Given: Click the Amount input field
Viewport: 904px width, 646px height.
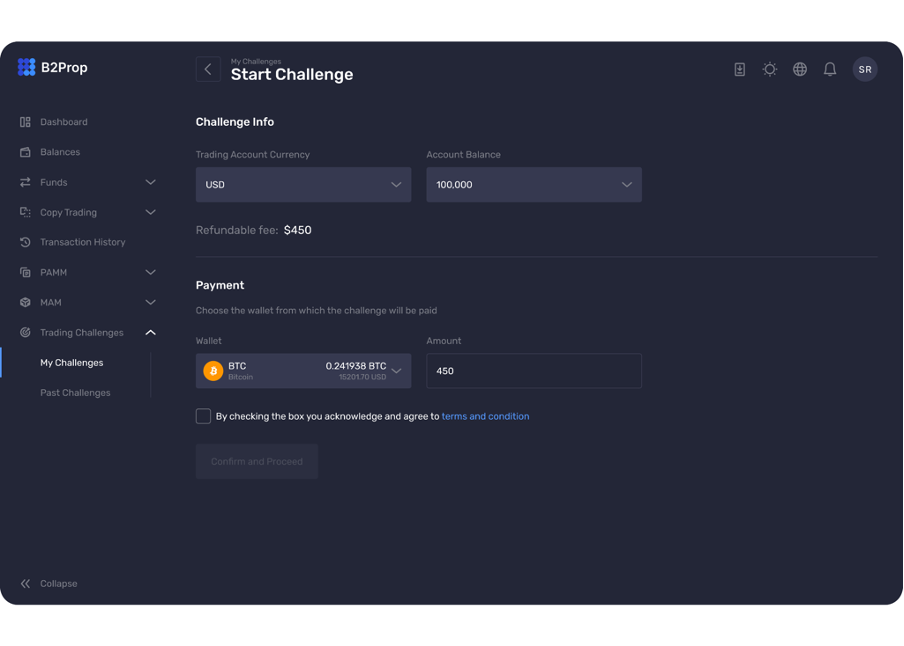Looking at the screenshot, I should tap(534, 371).
